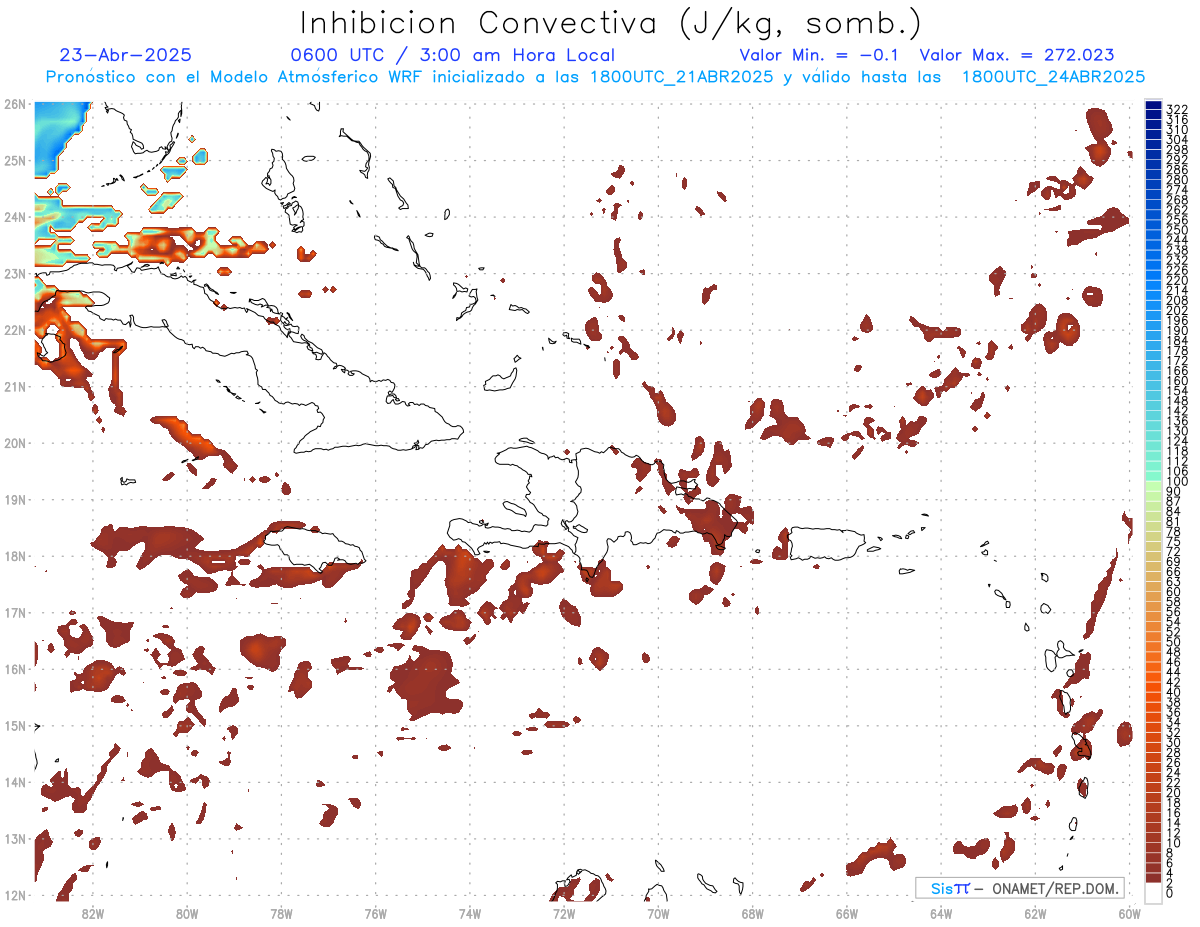Click the dark blue swatch beside 322
The image size is (1200, 927).
point(1153,105)
